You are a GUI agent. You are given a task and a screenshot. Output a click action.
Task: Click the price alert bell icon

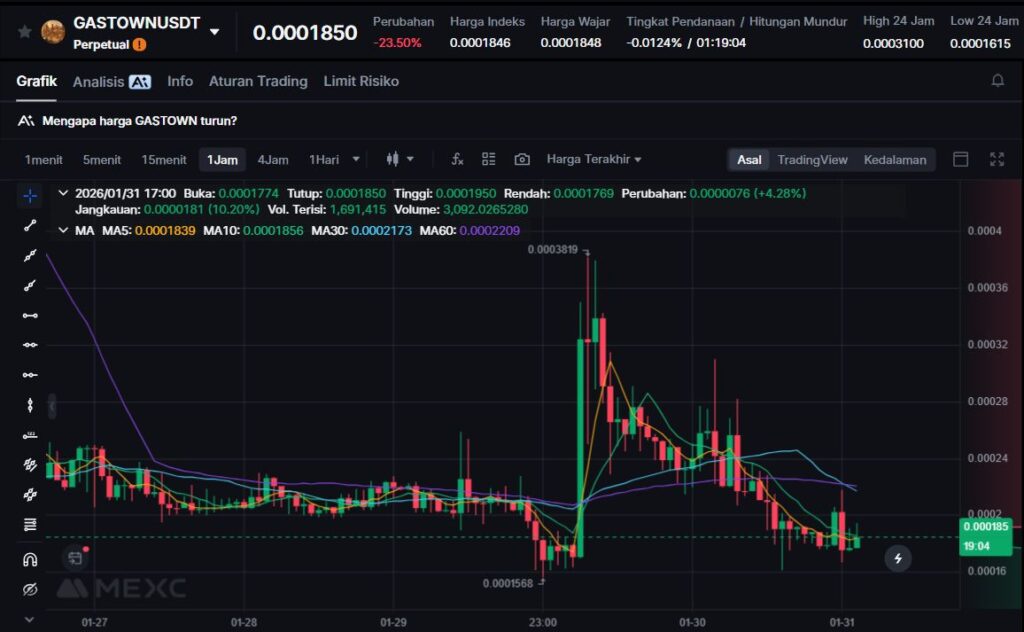pyautogui.click(x=997, y=81)
